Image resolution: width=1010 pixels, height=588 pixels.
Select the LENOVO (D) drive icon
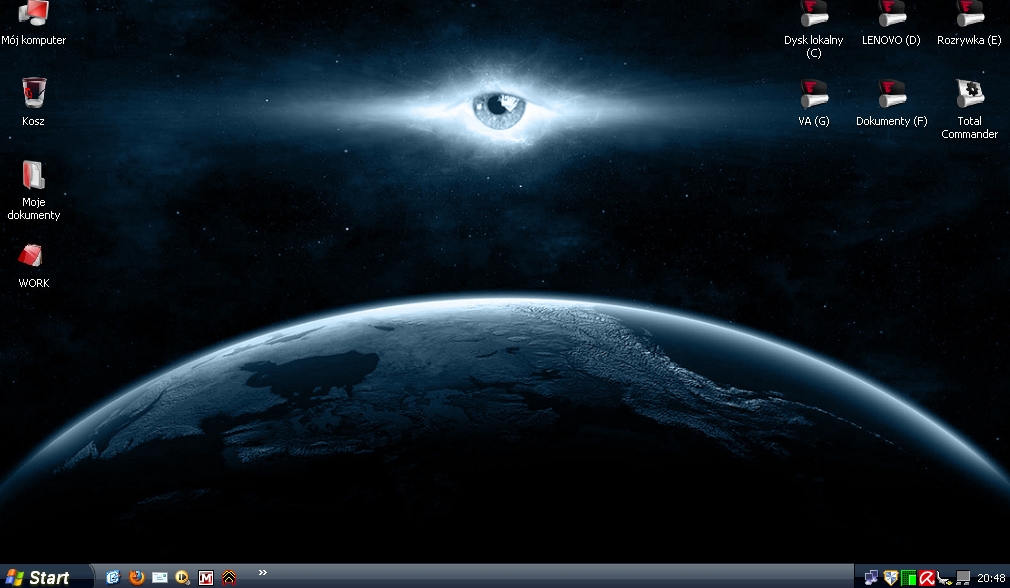coord(891,23)
